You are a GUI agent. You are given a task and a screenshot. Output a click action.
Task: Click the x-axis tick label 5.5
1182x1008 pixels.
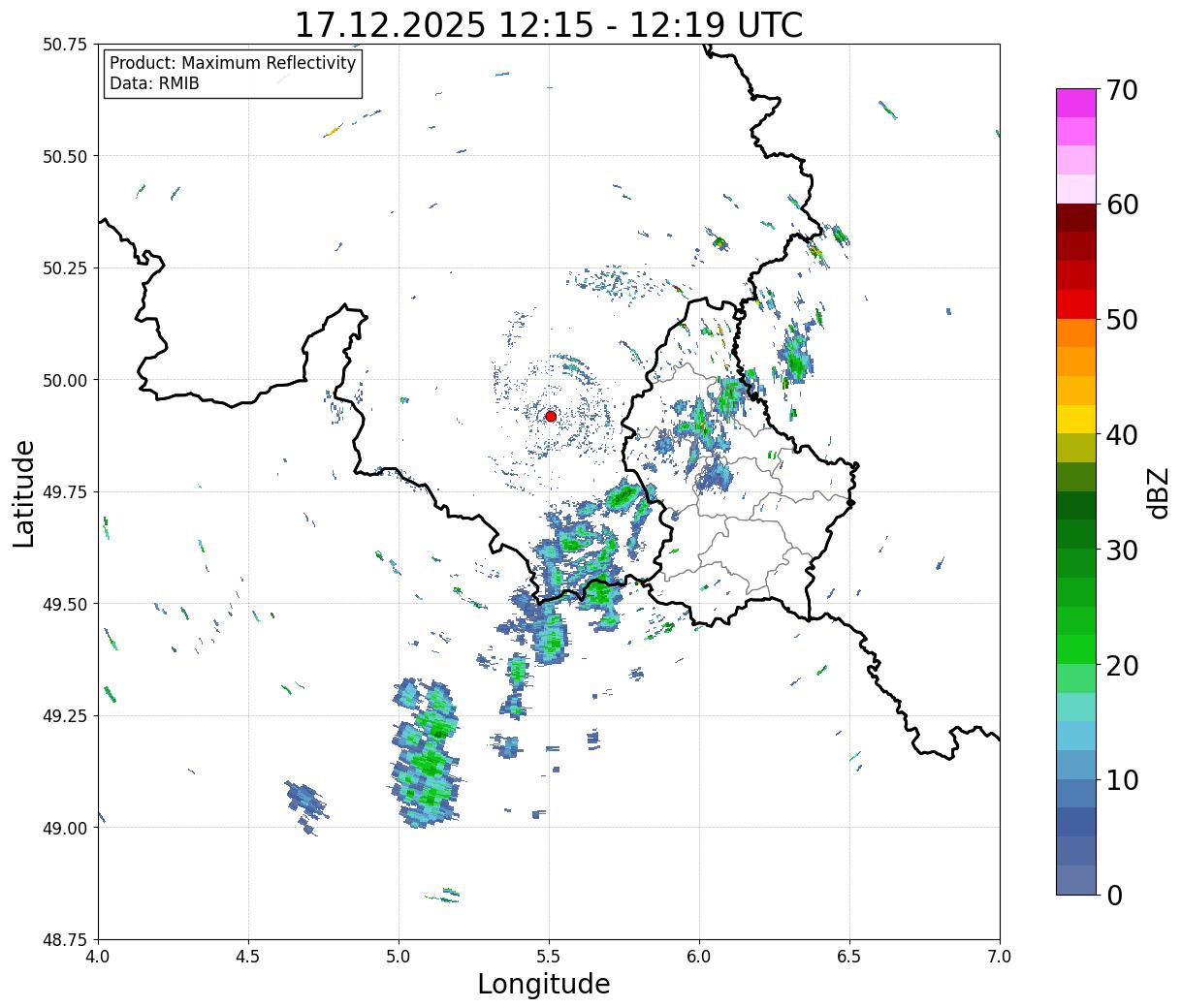point(549,957)
